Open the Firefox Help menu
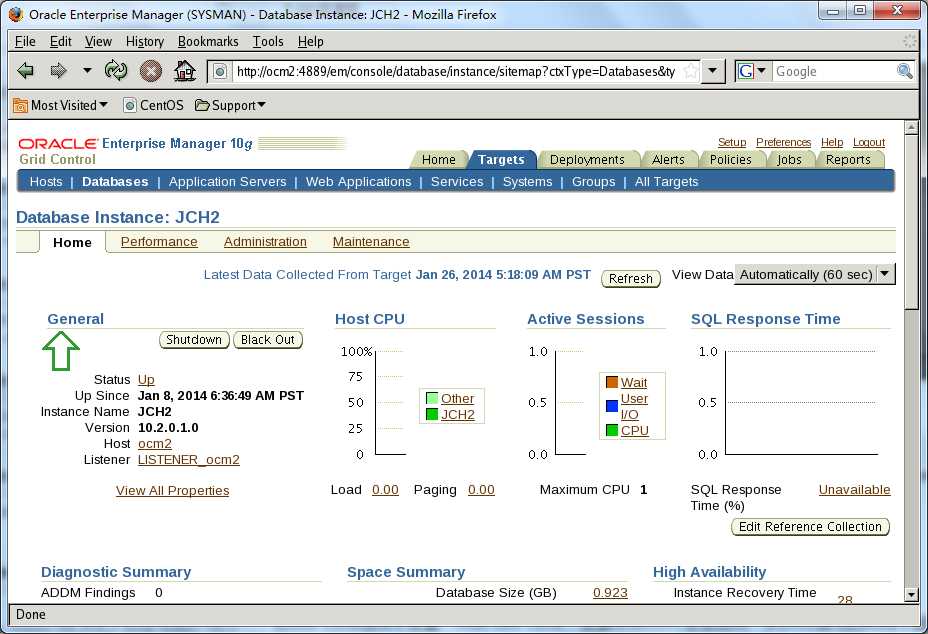 pos(310,41)
